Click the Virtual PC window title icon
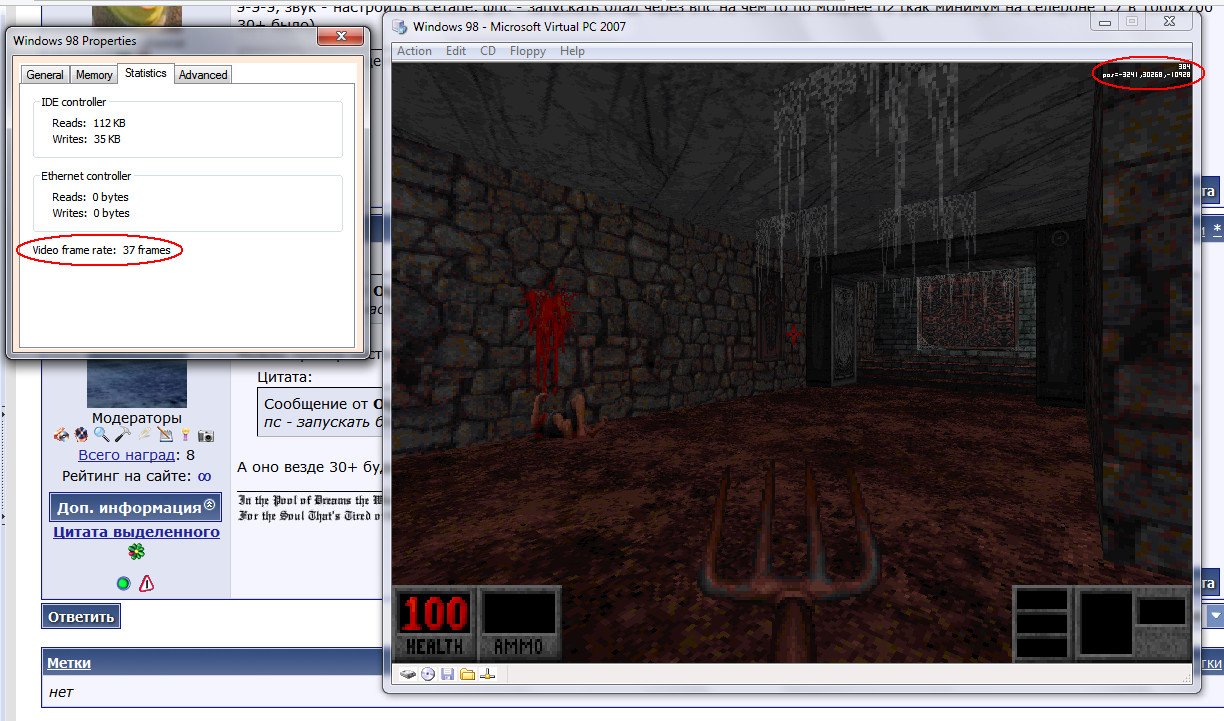The height and width of the screenshot is (721, 1224). point(399,27)
